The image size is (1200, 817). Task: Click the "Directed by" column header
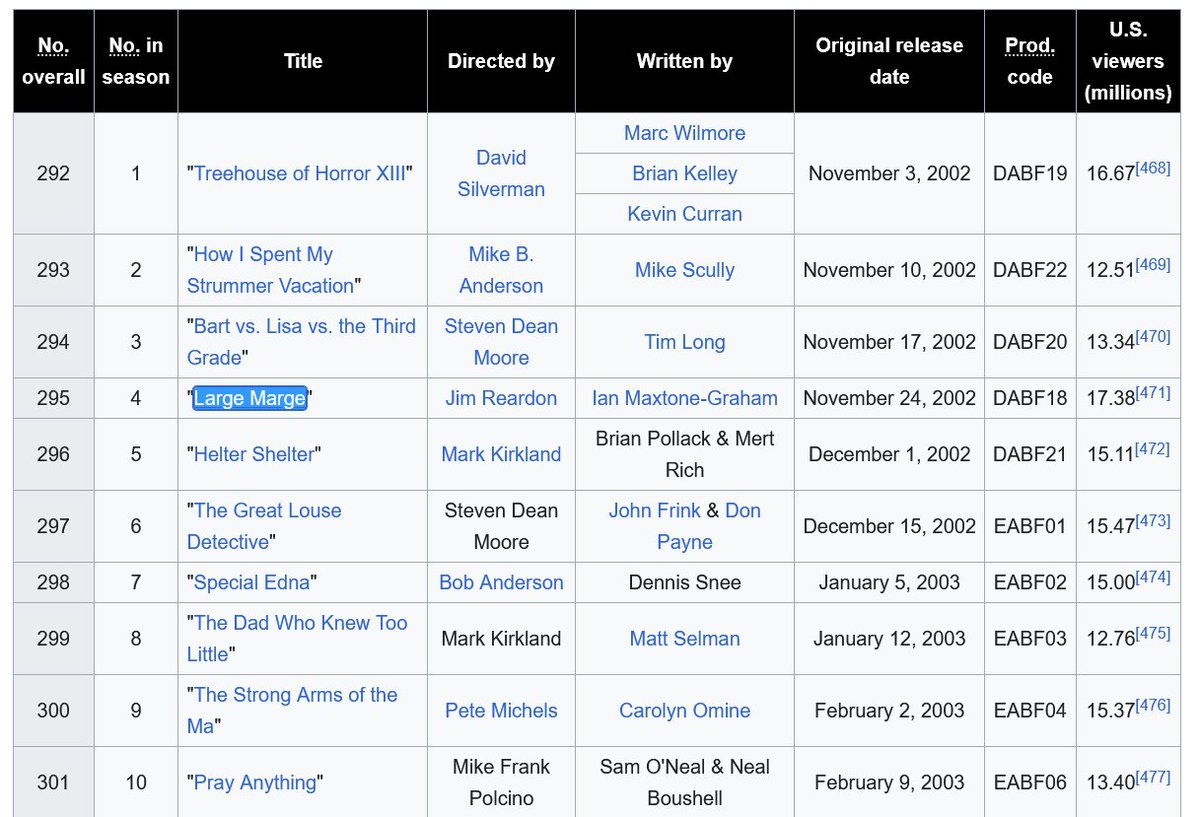(501, 61)
